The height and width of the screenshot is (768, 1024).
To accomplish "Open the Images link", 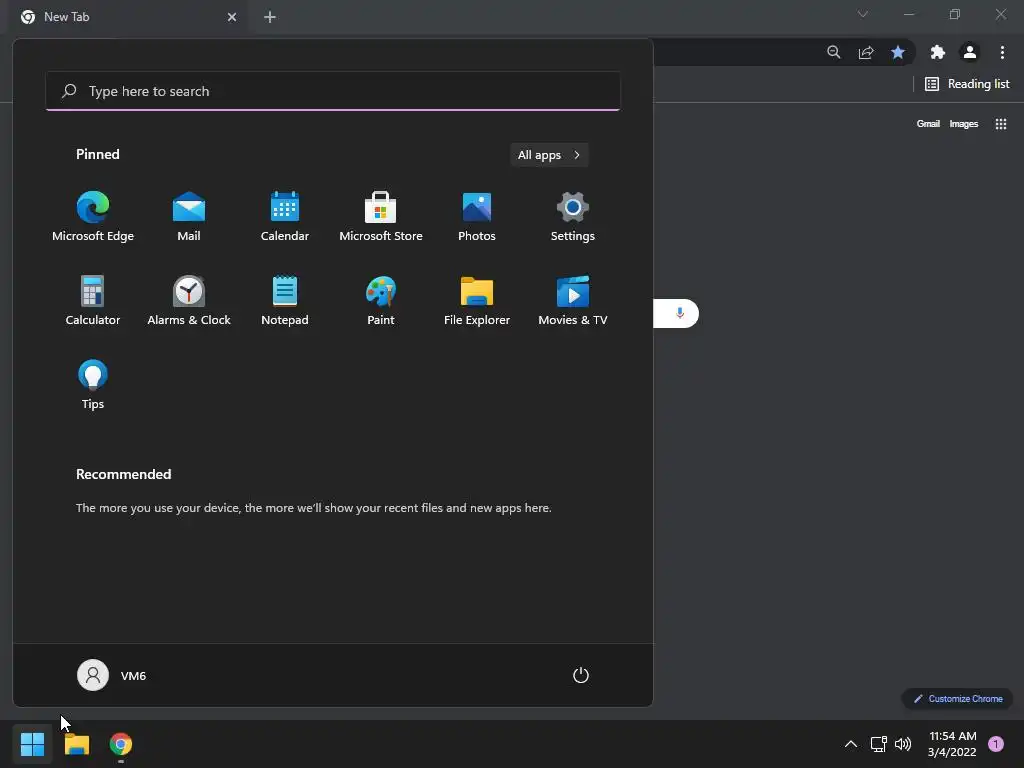I will tap(964, 123).
